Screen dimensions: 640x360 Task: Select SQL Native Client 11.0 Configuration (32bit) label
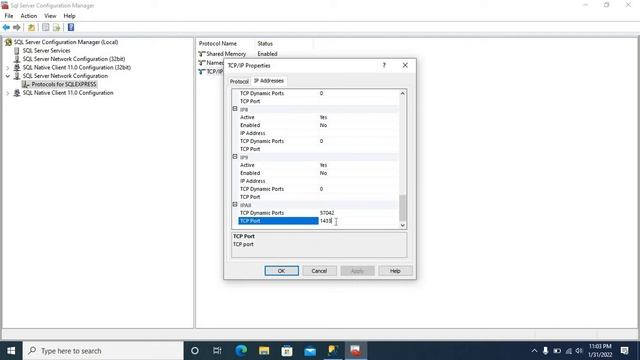click(77, 68)
